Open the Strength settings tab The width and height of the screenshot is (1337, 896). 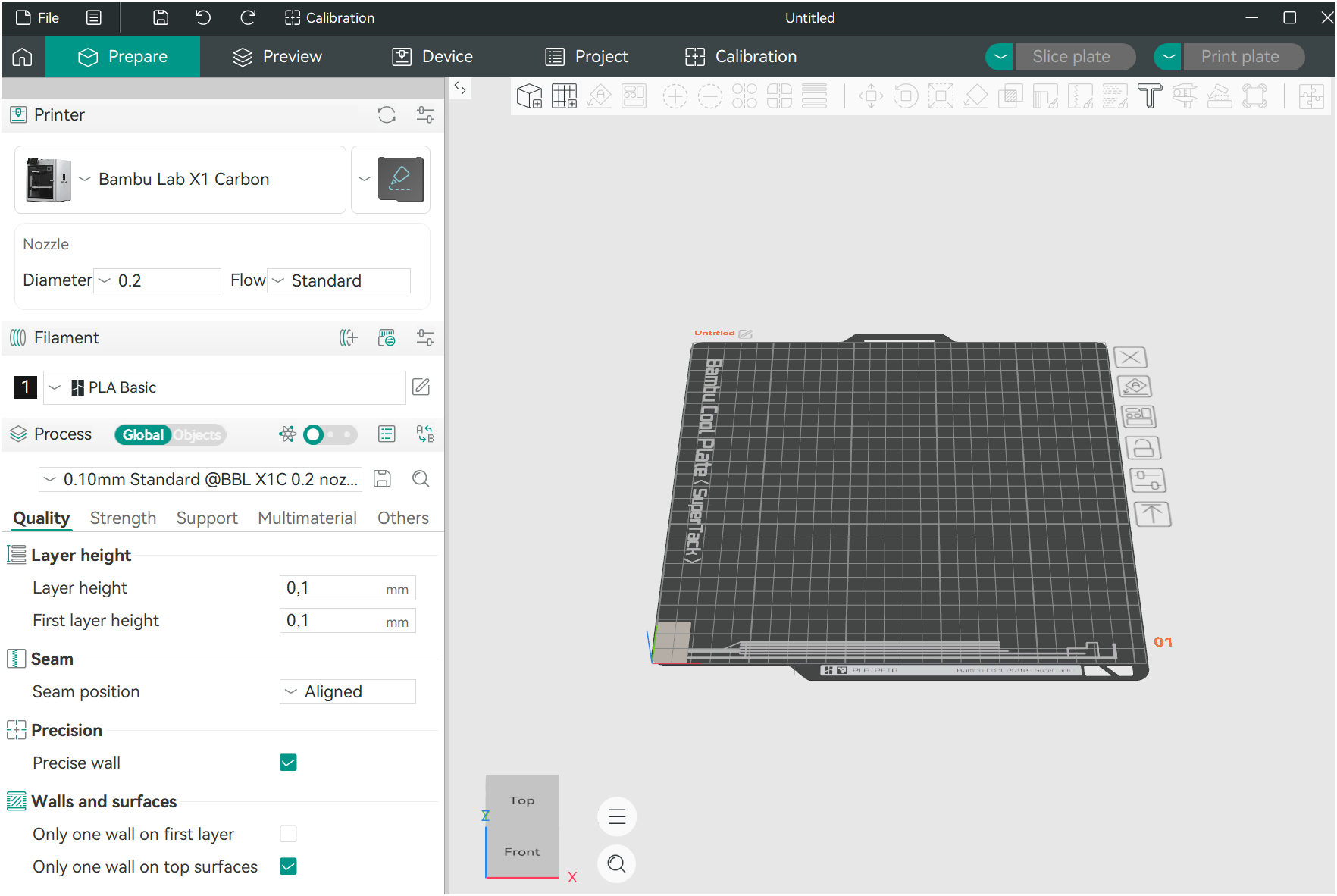tap(123, 518)
